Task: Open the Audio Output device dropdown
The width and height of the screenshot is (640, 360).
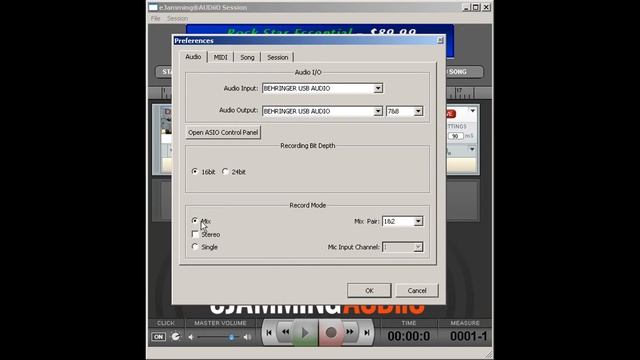Action: (378, 111)
